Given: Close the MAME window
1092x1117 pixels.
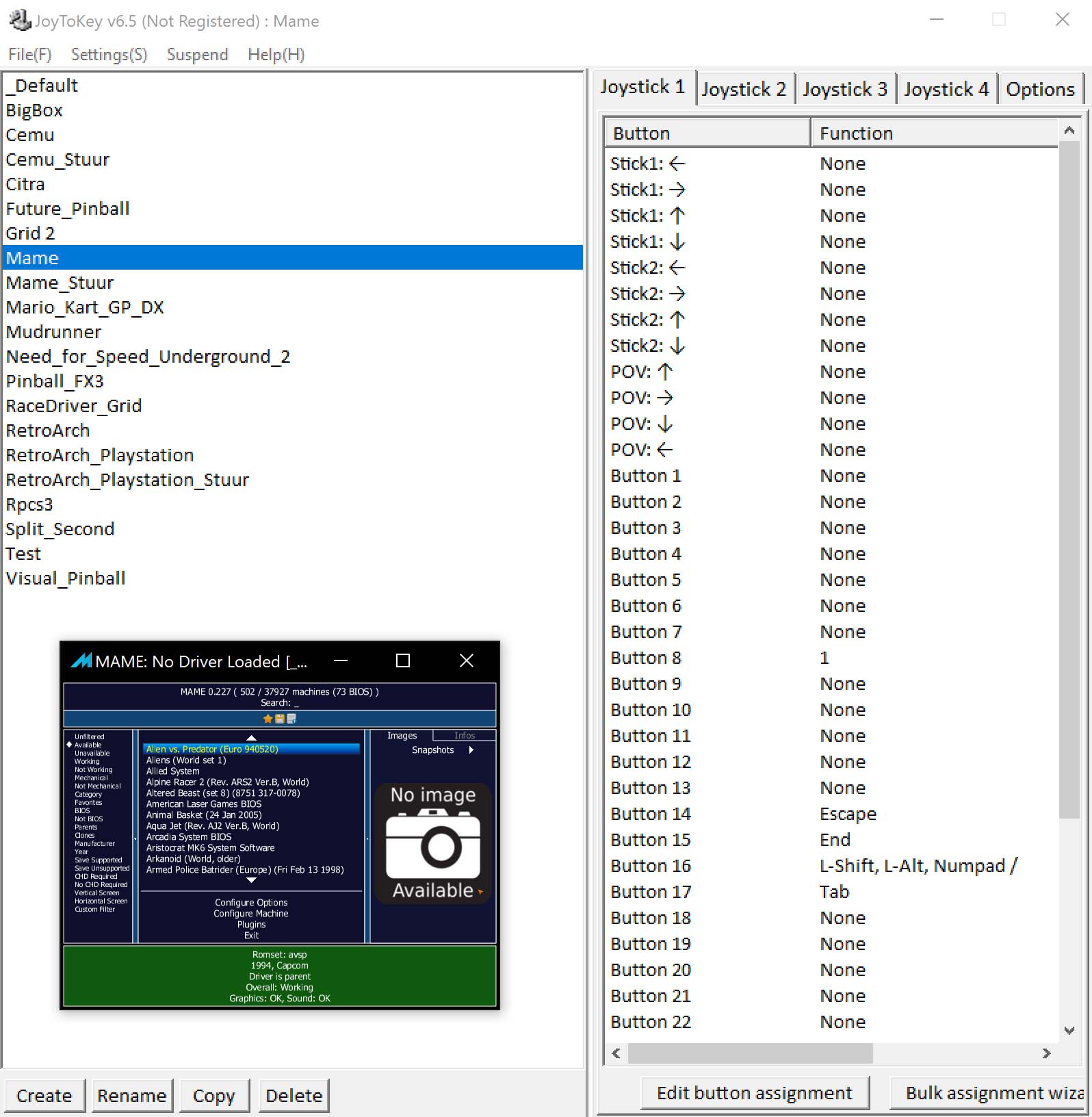Looking at the screenshot, I should point(467,660).
